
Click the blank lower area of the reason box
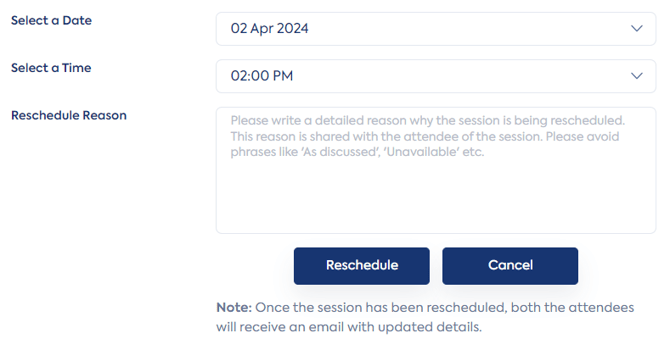point(436,197)
